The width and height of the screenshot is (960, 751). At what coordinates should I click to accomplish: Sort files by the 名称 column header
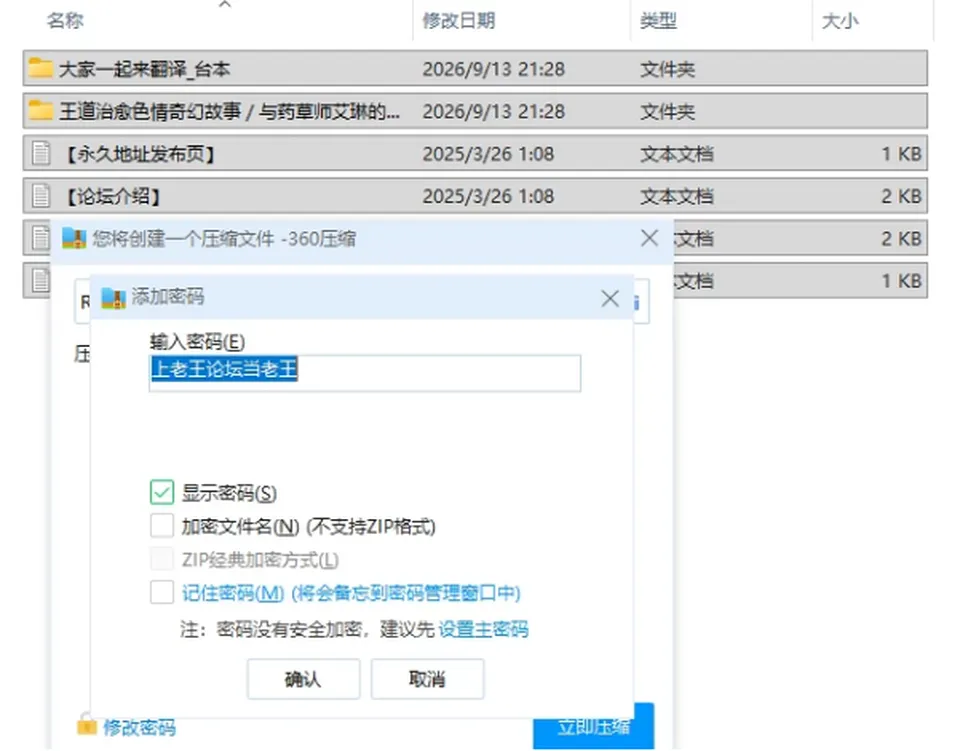point(65,20)
